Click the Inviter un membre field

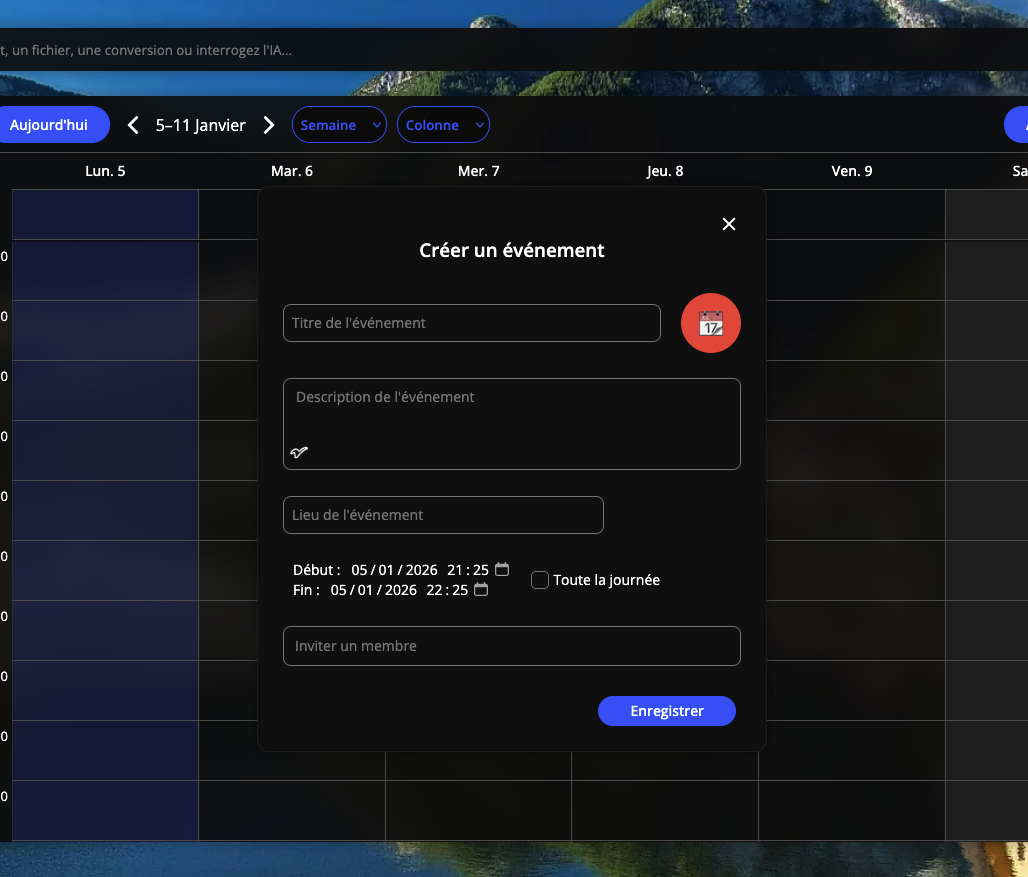point(511,646)
